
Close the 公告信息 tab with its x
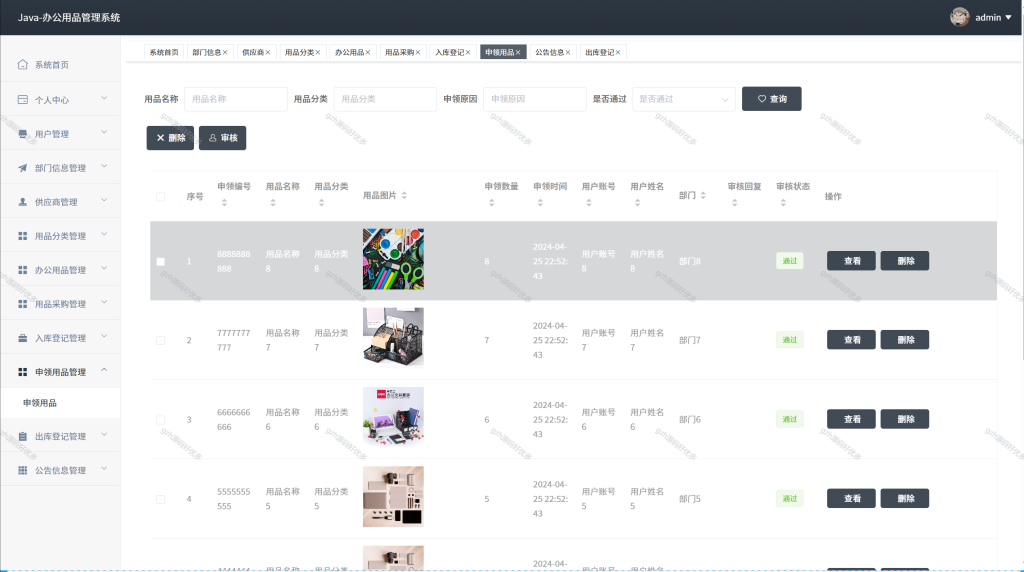(568, 52)
